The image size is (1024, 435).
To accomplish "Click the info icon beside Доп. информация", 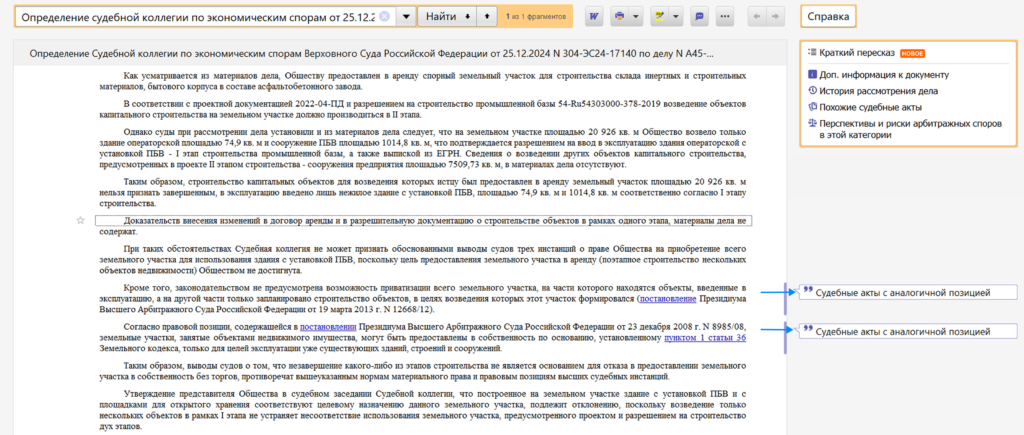I will [812, 75].
